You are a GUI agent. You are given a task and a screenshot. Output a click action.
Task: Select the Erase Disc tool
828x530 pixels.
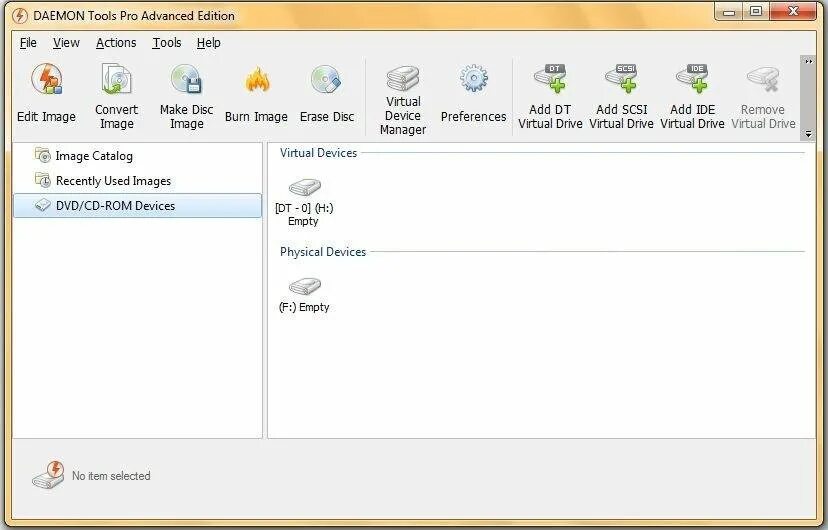(x=327, y=94)
